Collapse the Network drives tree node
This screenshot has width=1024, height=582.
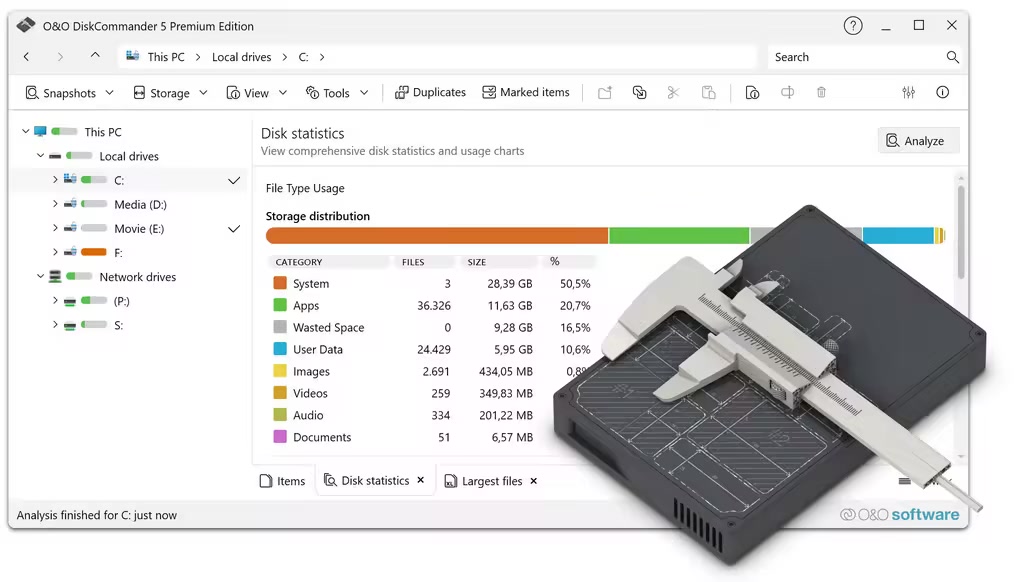(41, 277)
